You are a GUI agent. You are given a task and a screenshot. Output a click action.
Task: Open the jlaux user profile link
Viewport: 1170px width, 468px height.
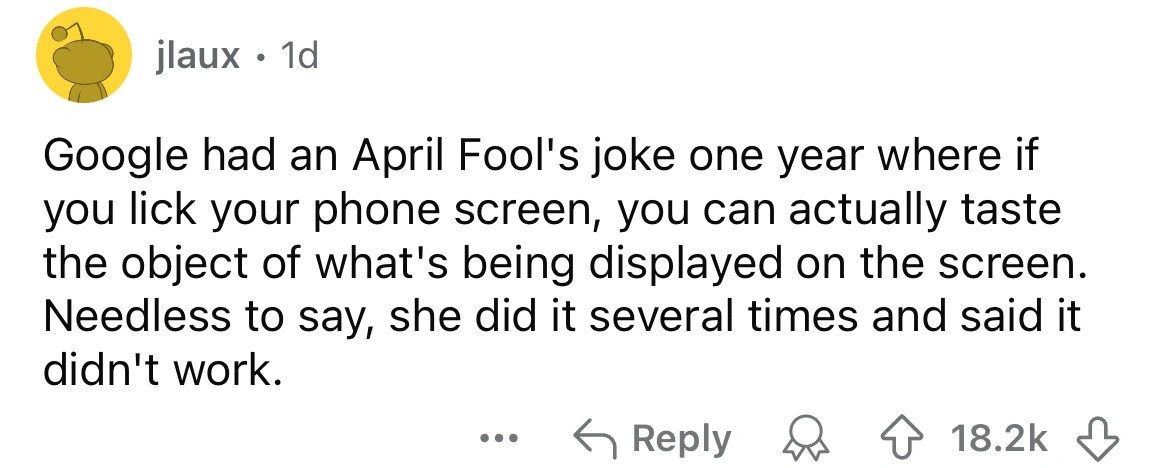198,56
